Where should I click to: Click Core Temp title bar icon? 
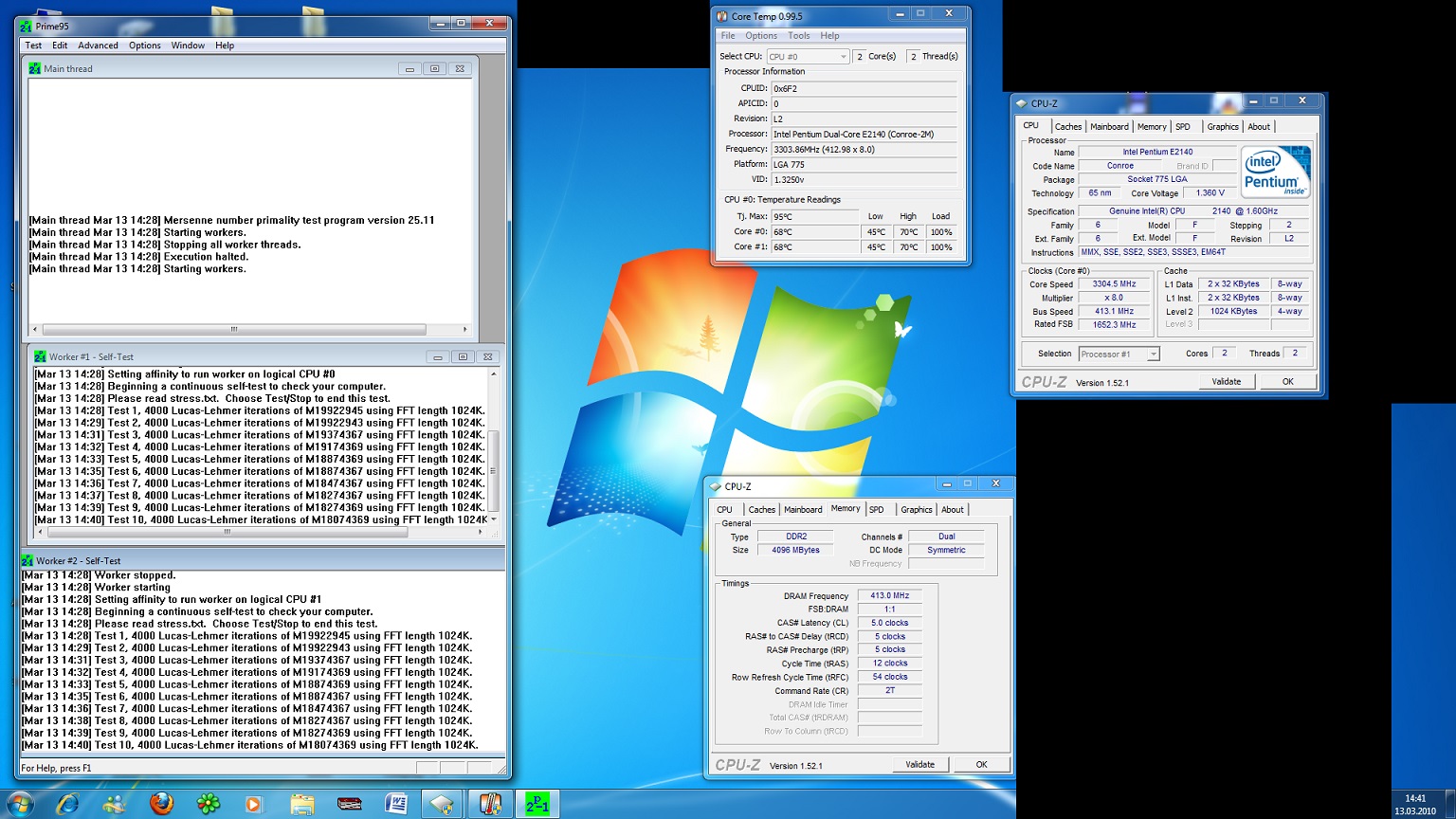click(x=722, y=16)
